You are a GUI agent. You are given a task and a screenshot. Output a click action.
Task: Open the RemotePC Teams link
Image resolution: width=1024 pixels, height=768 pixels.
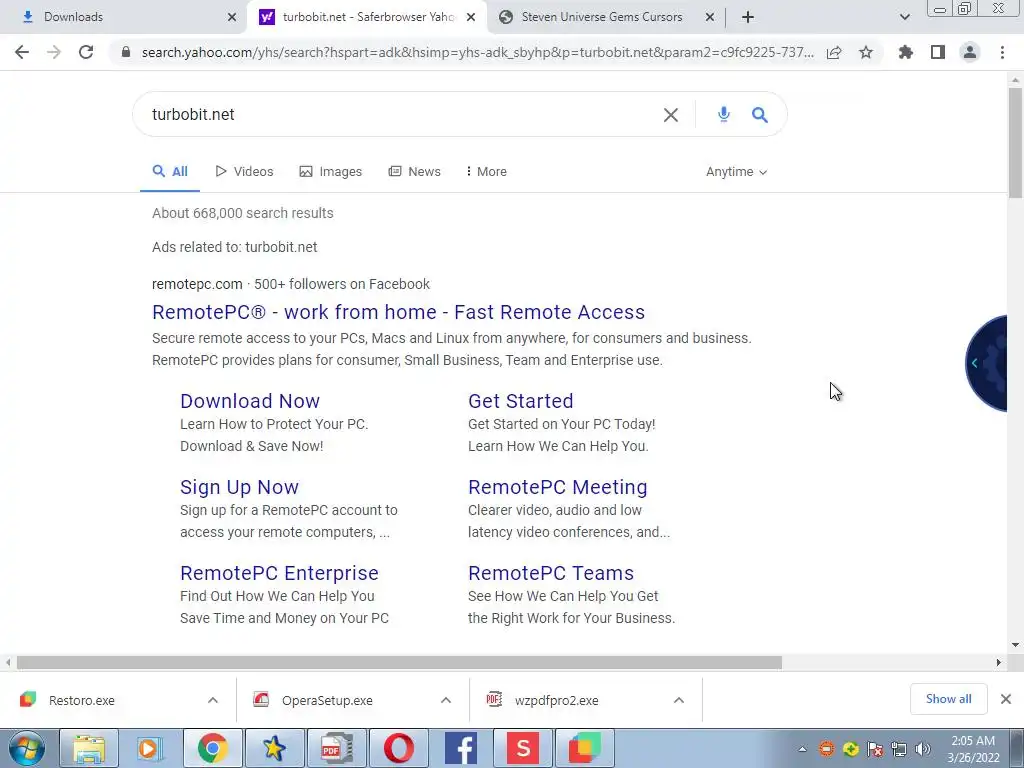pyautogui.click(x=551, y=573)
